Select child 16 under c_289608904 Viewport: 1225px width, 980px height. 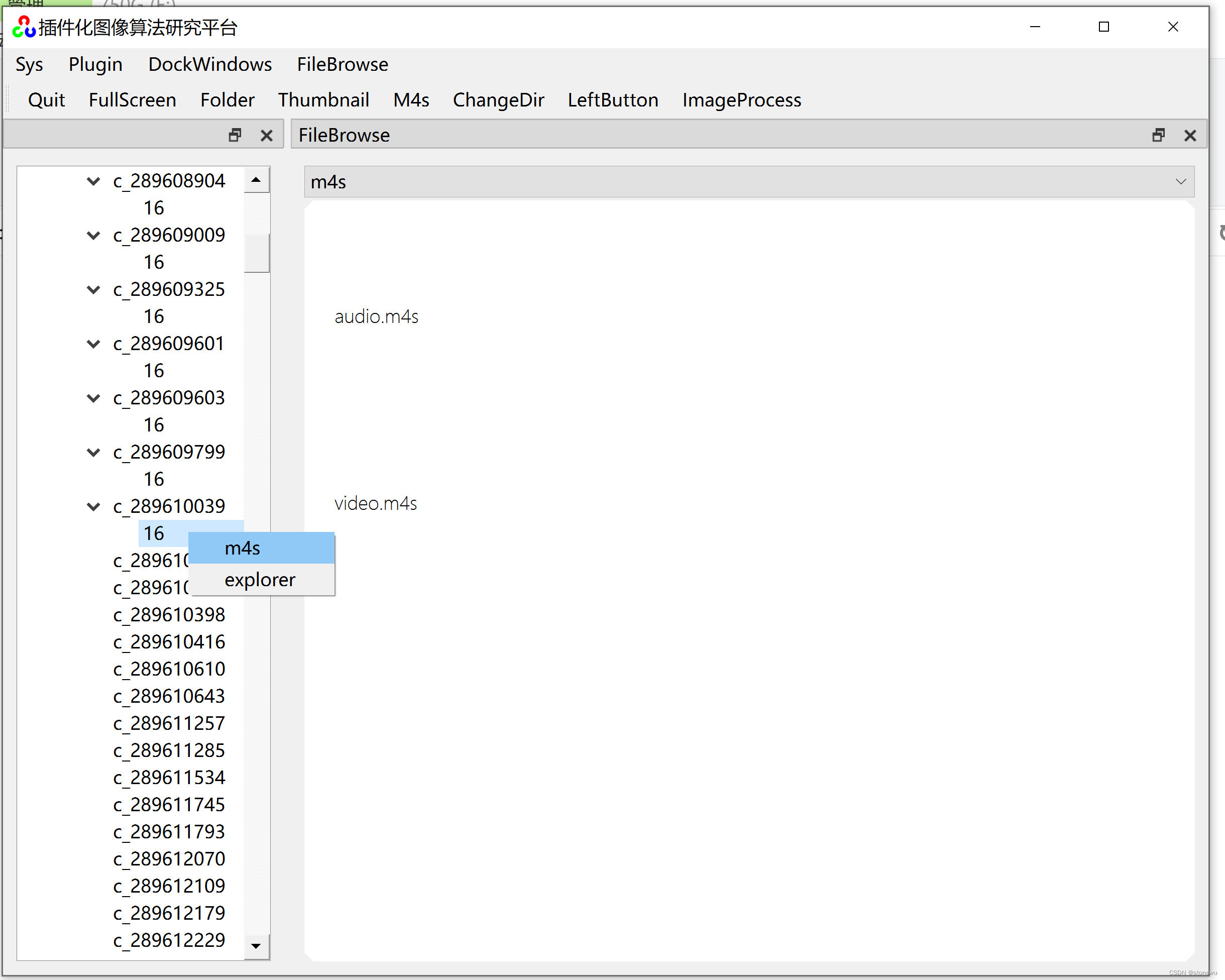coord(153,208)
